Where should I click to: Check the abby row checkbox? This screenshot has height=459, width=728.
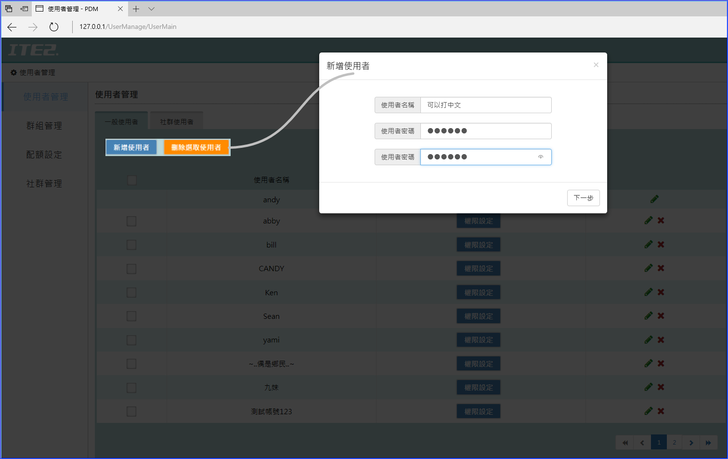pyautogui.click(x=131, y=221)
